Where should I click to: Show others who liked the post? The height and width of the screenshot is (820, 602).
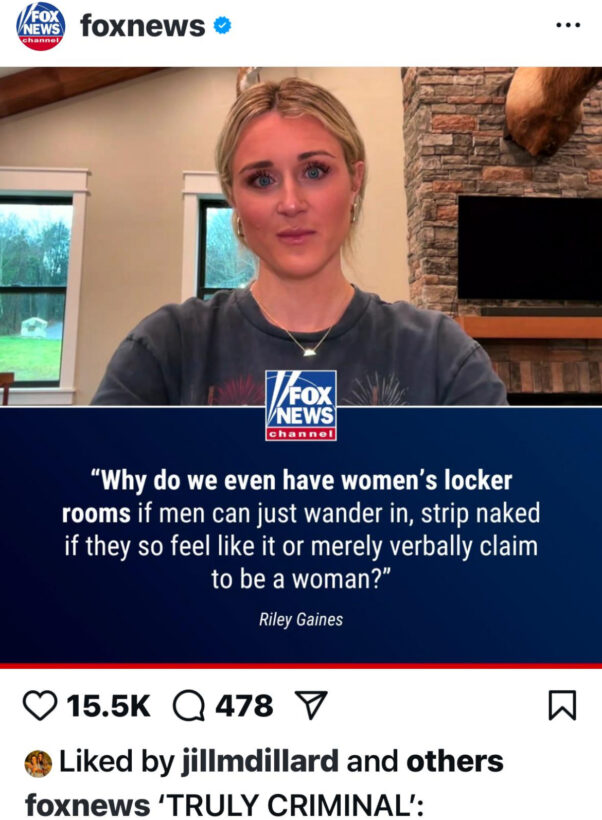click(455, 761)
